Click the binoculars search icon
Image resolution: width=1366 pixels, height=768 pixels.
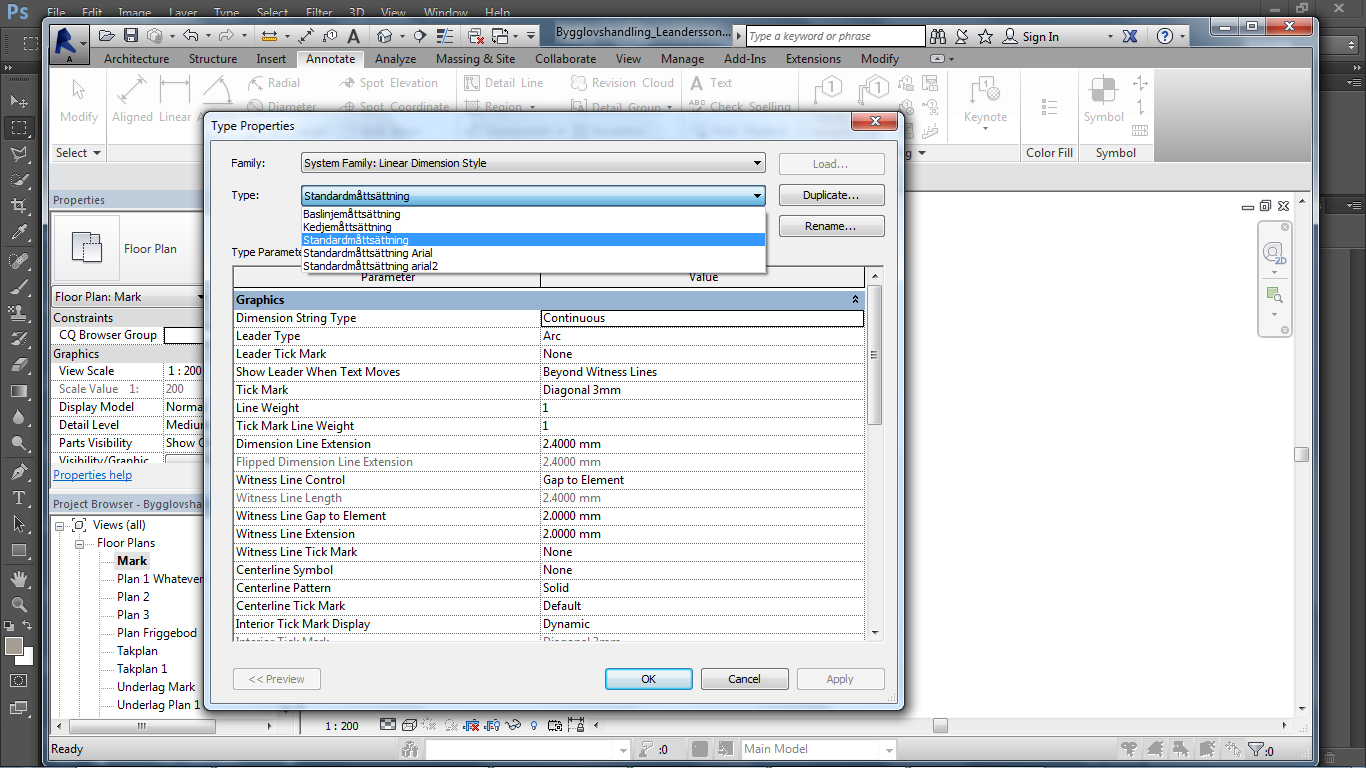[938, 36]
